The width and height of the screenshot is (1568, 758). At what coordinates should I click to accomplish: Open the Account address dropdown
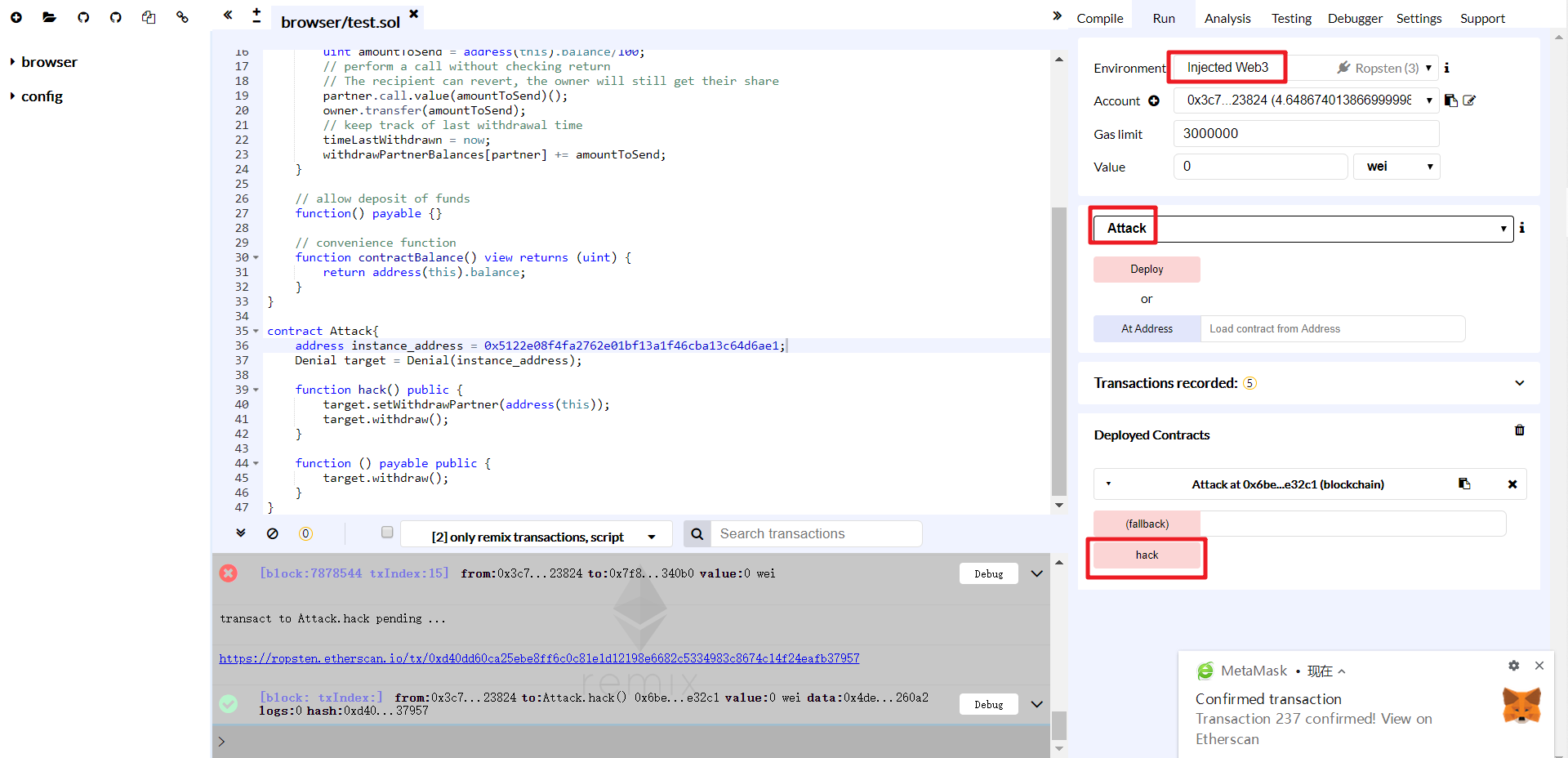(1307, 100)
